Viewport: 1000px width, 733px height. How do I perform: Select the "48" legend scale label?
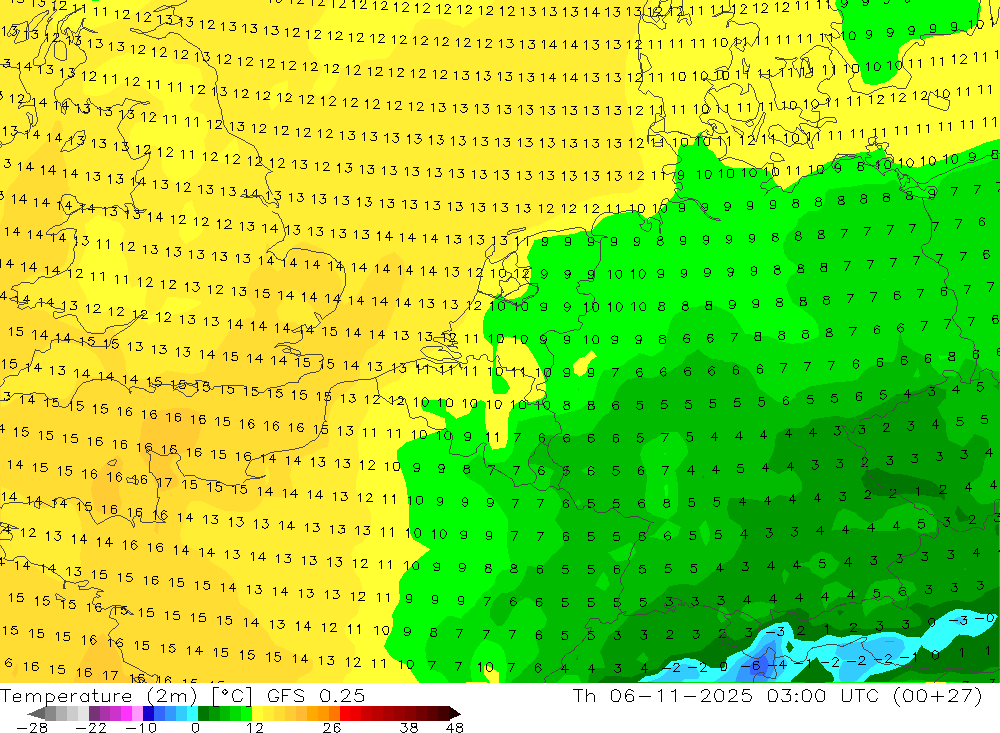click(455, 728)
